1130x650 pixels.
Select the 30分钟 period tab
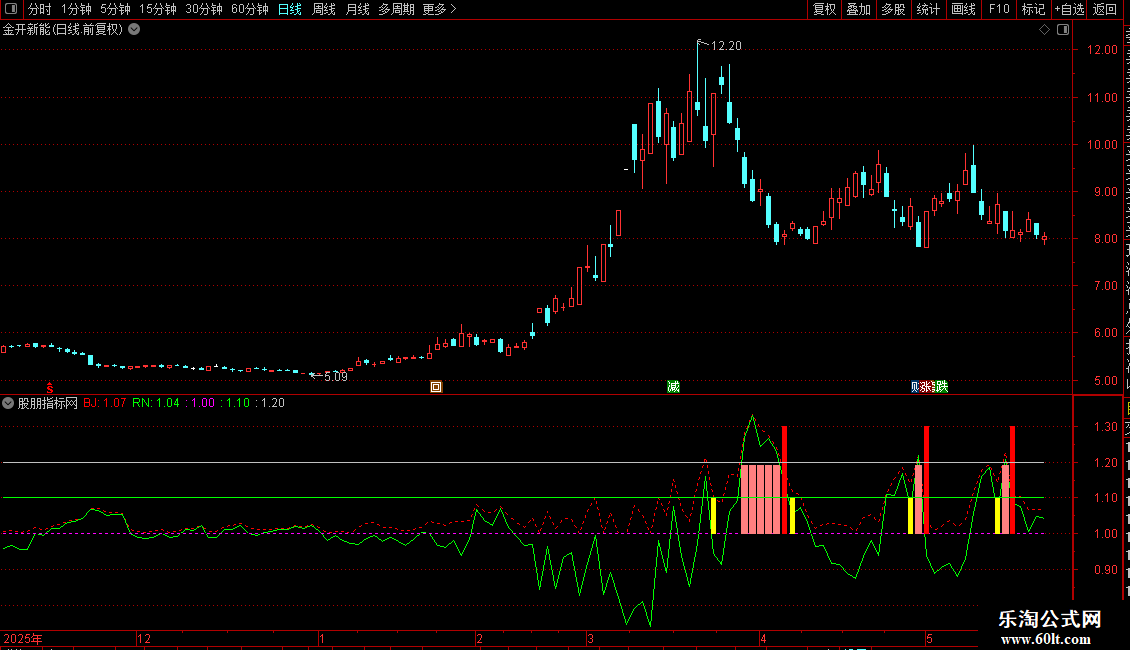pos(204,9)
